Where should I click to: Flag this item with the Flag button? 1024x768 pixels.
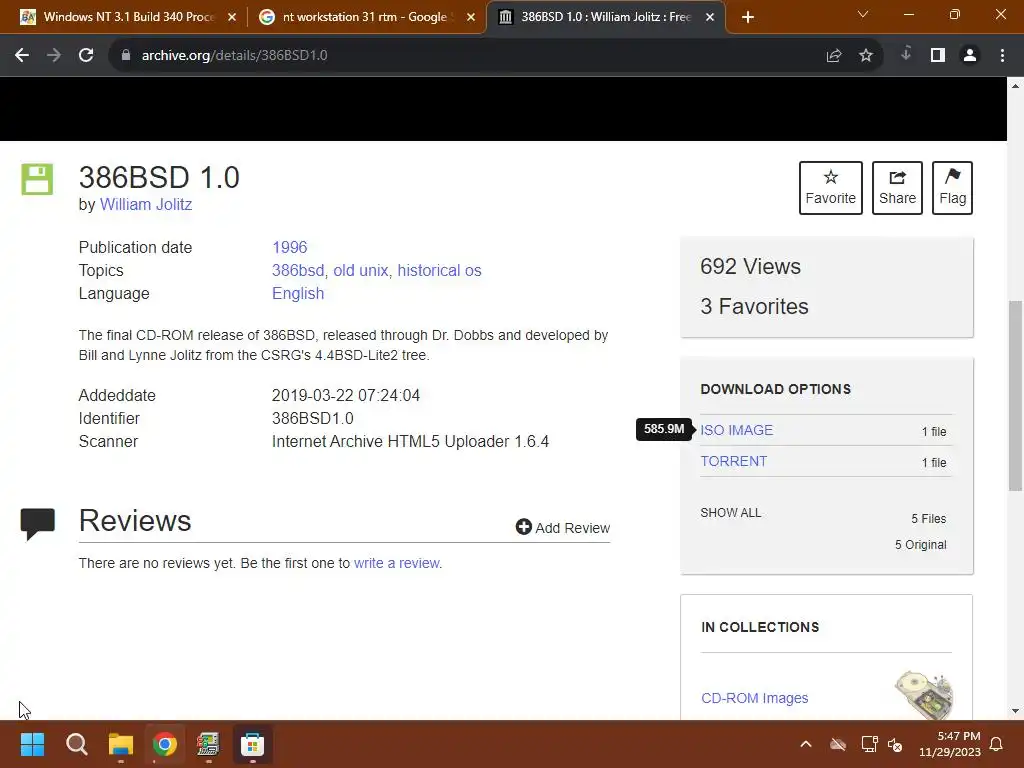point(952,188)
